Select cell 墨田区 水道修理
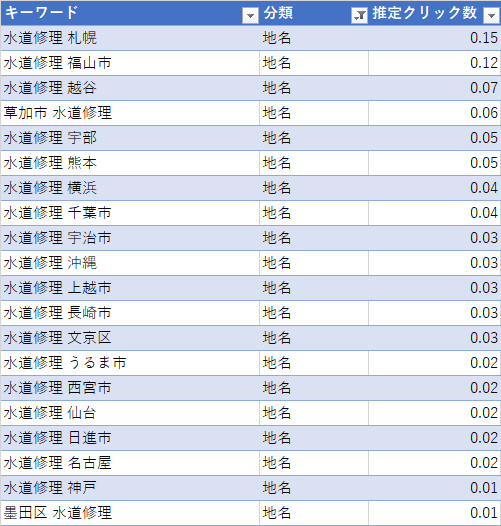 point(130,513)
